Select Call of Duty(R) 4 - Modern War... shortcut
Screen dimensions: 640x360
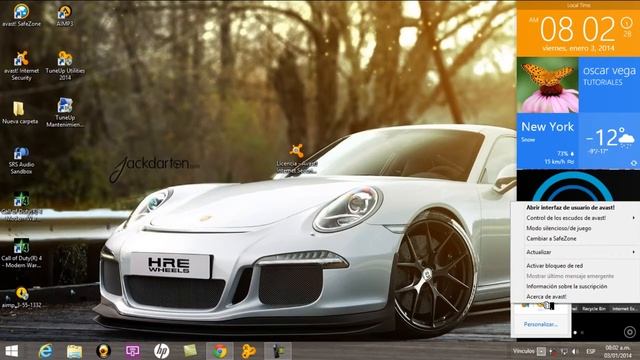coord(21,253)
